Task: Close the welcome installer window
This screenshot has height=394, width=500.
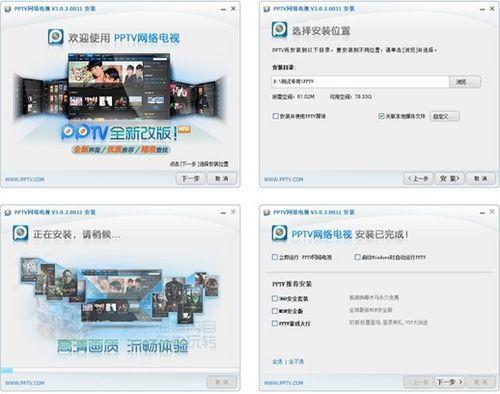Action: (233, 9)
